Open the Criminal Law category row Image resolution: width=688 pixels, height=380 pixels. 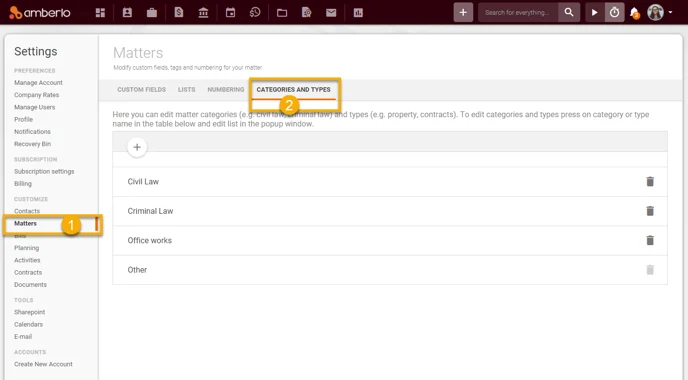390,211
